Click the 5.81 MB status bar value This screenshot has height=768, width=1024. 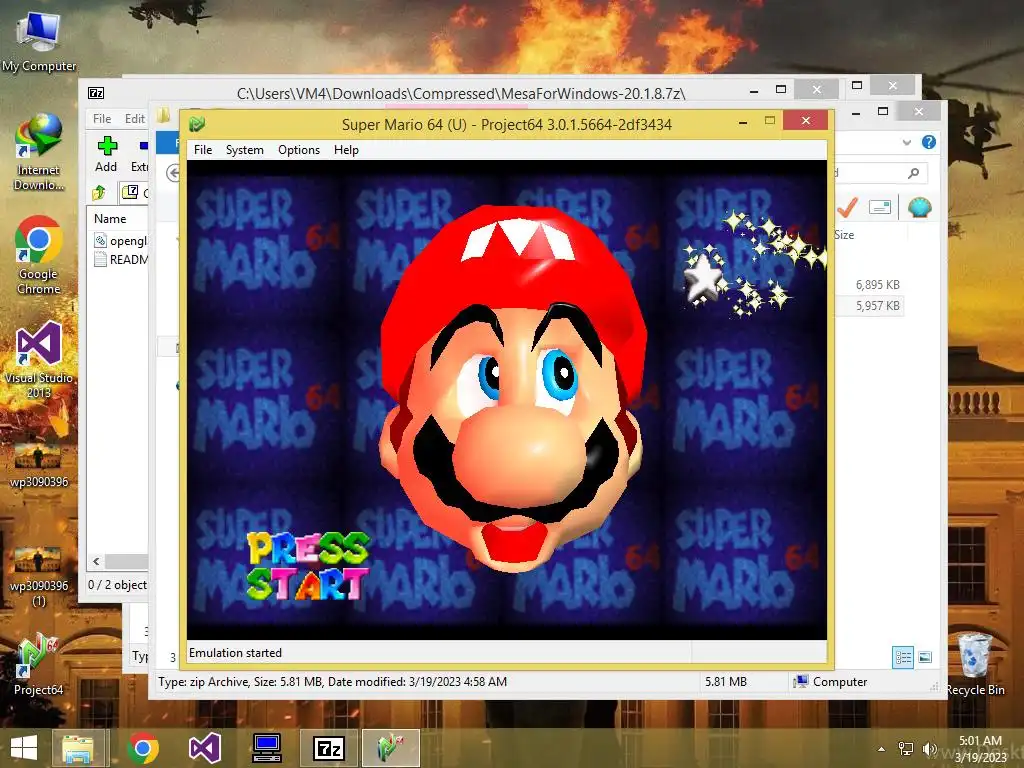point(726,682)
